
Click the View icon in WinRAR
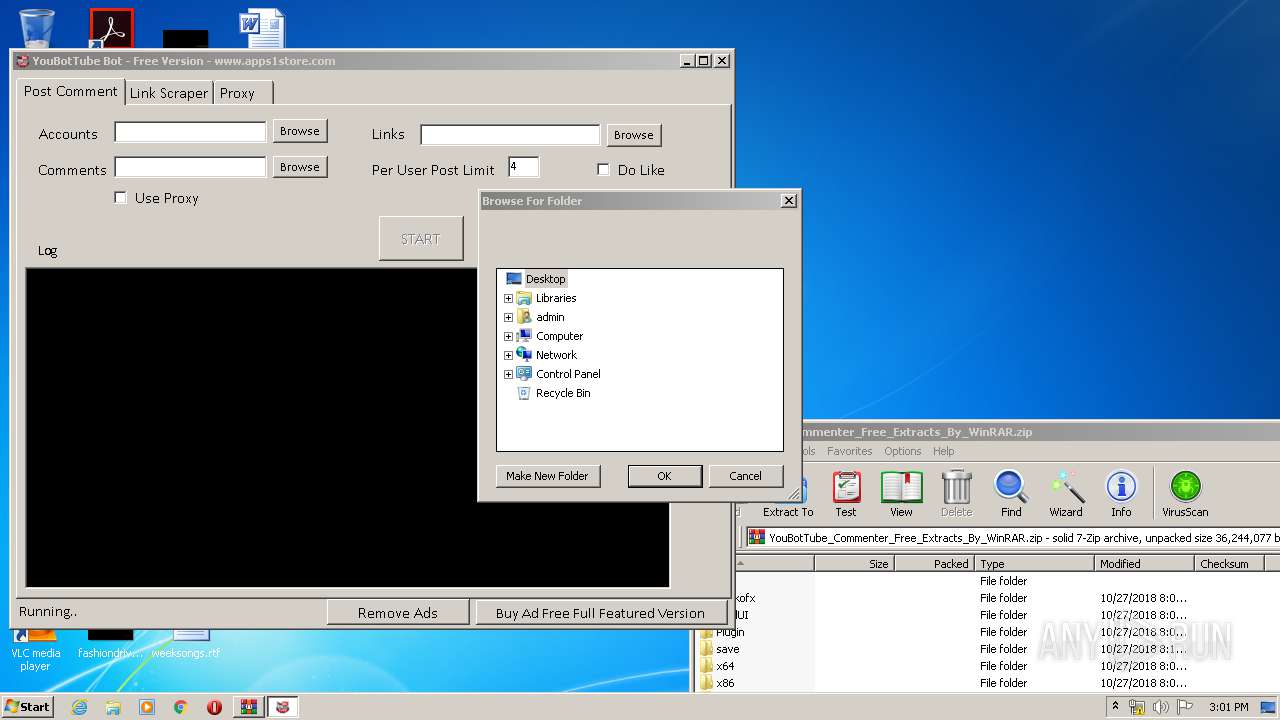coord(901,494)
